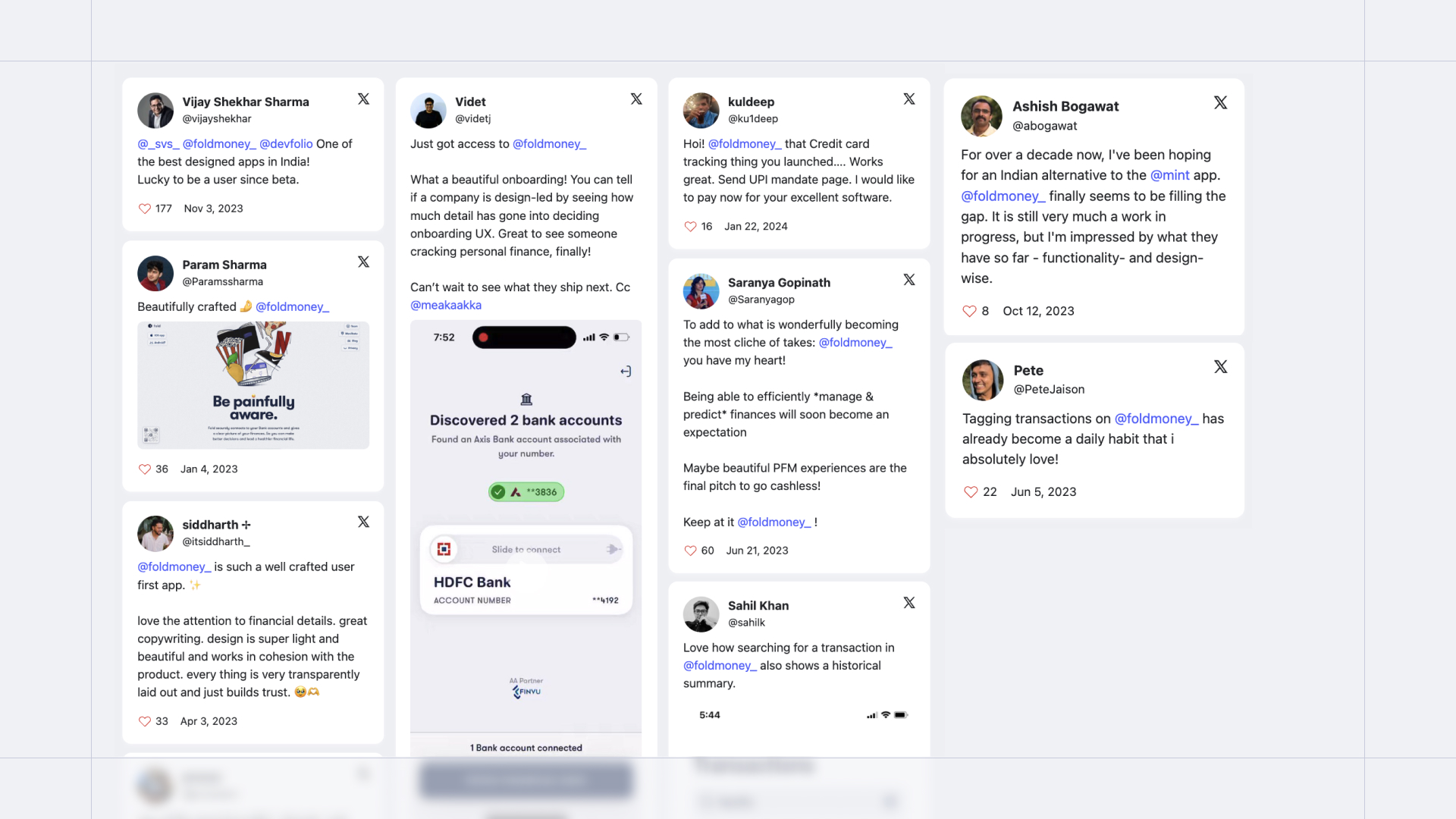Image resolution: width=1456 pixels, height=819 pixels.
Task: Click the handle '@itsiddharth_'
Action: point(216,541)
